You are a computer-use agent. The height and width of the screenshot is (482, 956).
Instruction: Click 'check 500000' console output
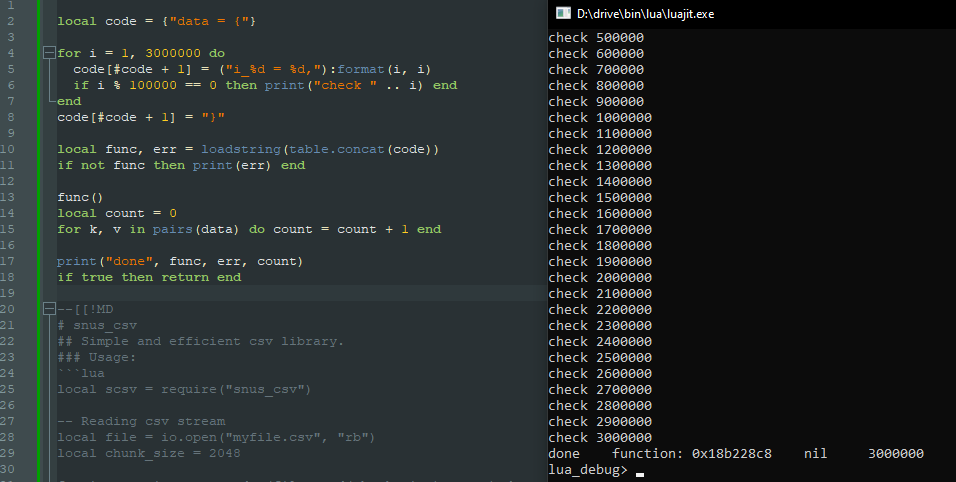(596, 38)
